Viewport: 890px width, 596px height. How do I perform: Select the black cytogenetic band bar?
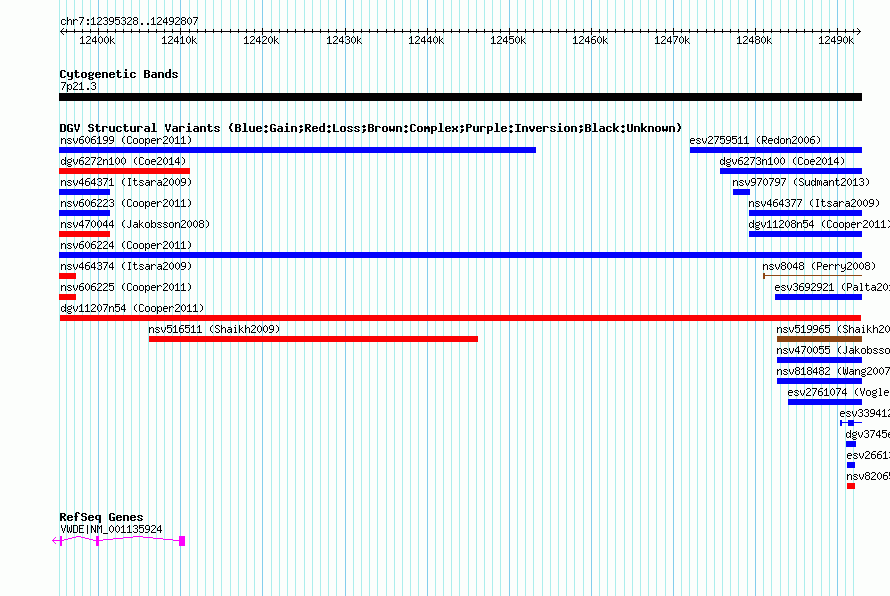460,97
